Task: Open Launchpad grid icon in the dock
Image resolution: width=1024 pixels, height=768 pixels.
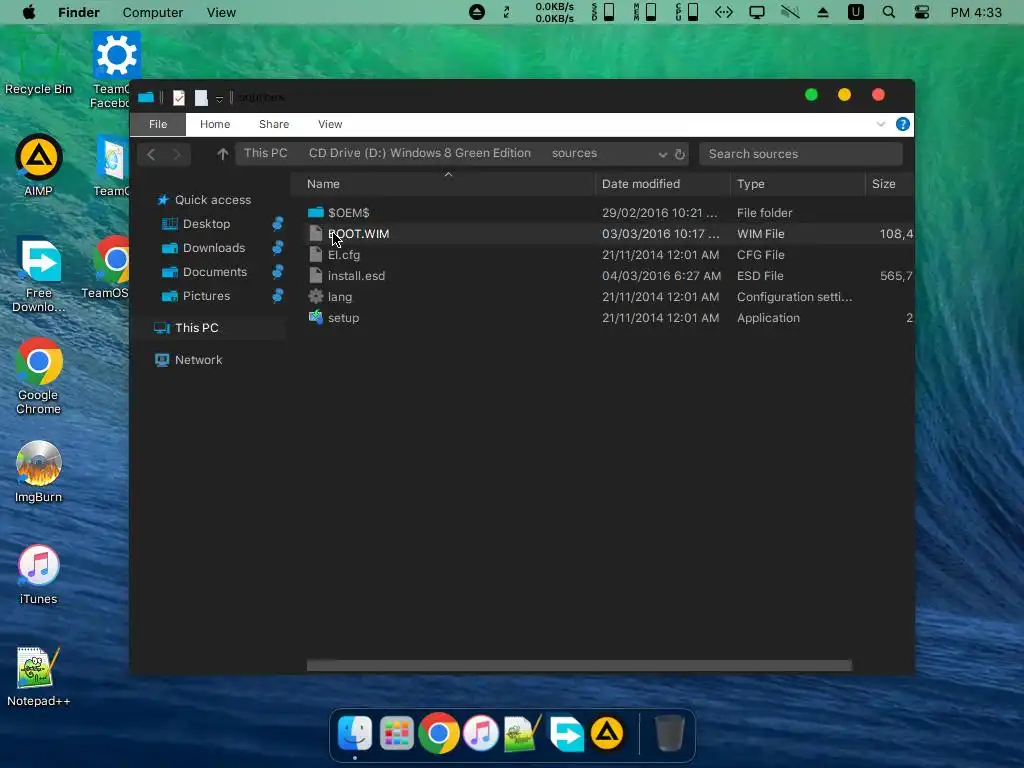Action: pyautogui.click(x=396, y=733)
